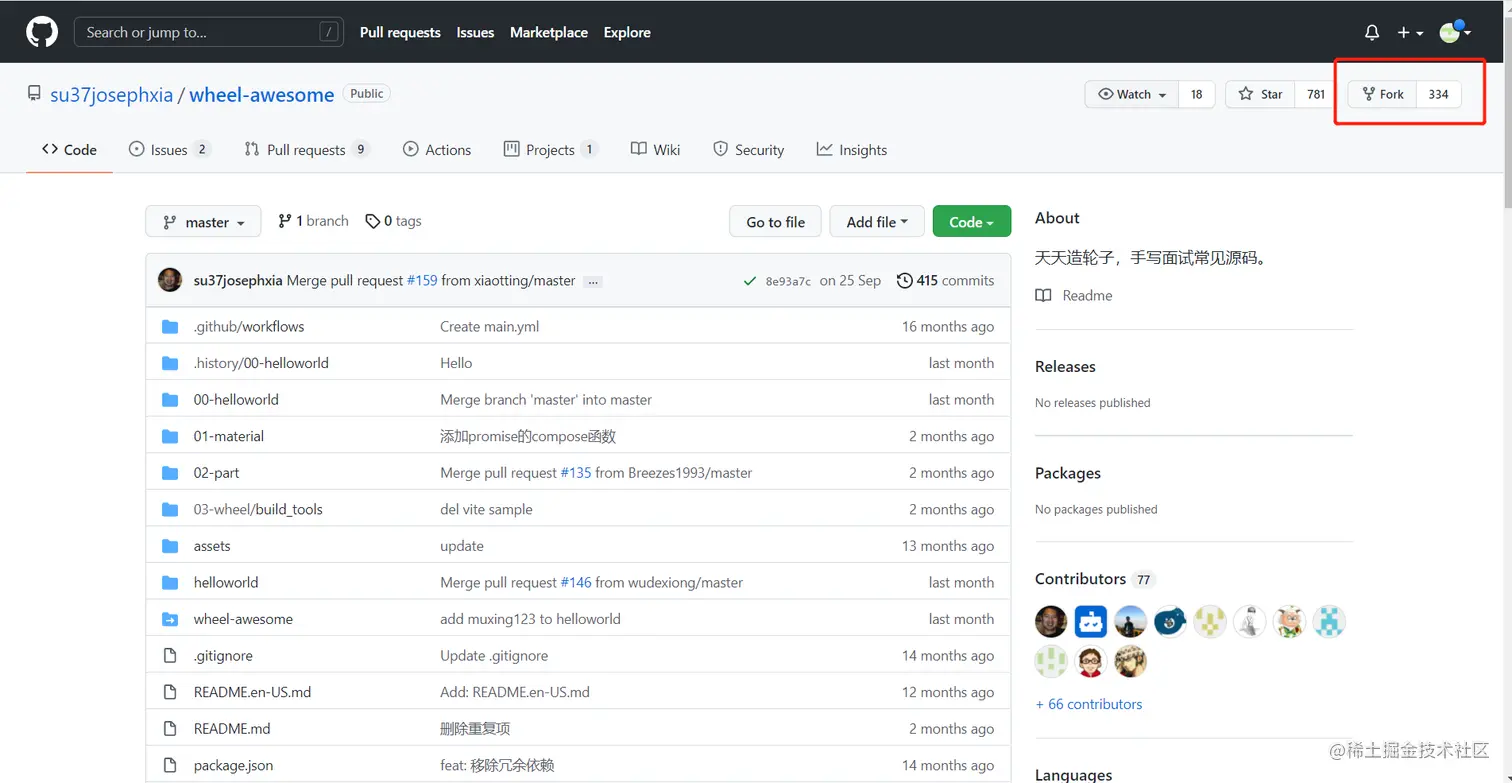
Task: Open commit hash 8e93a7c
Action: tap(788, 282)
